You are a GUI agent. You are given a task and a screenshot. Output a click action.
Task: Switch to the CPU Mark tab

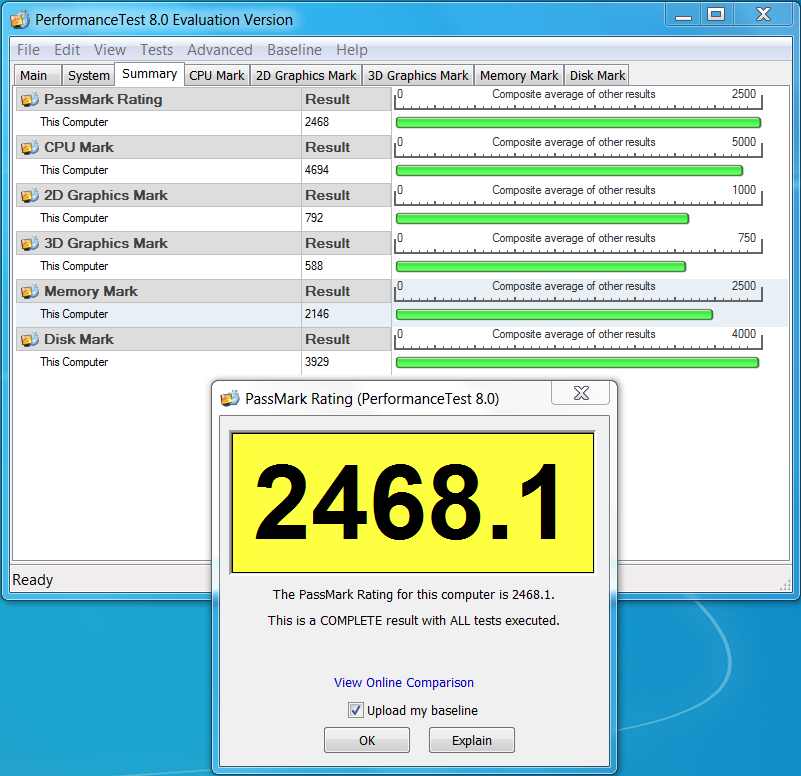(217, 75)
